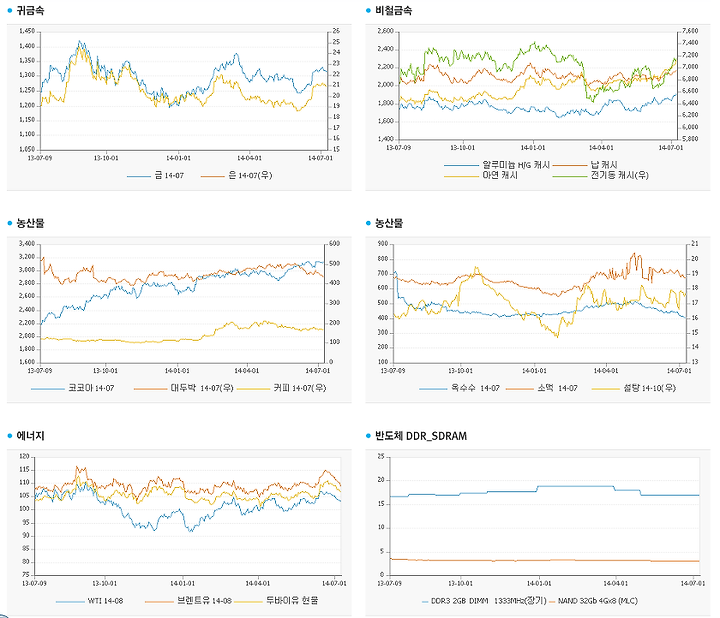Click the 14-04-01 date label under 비철금속 chart
This screenshot has width=720, height=618.
[x=601, y=147]
